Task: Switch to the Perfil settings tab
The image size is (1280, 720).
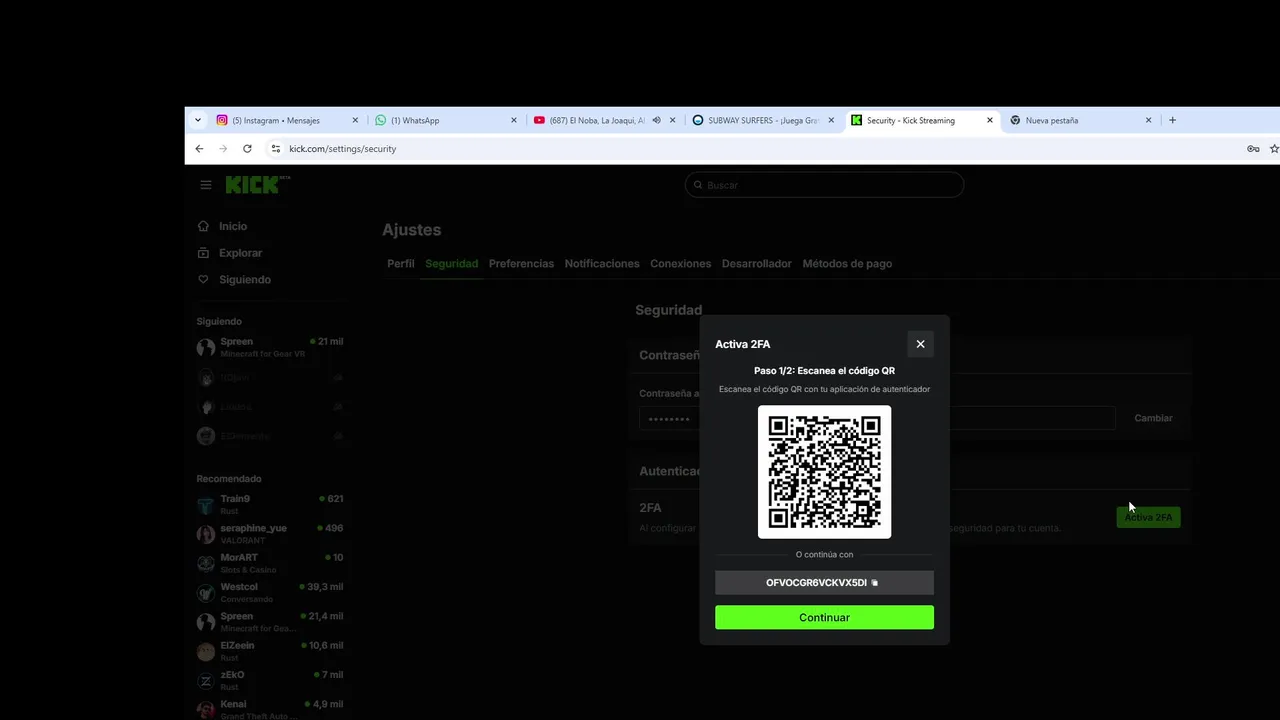Action: [x=400, y=264]
